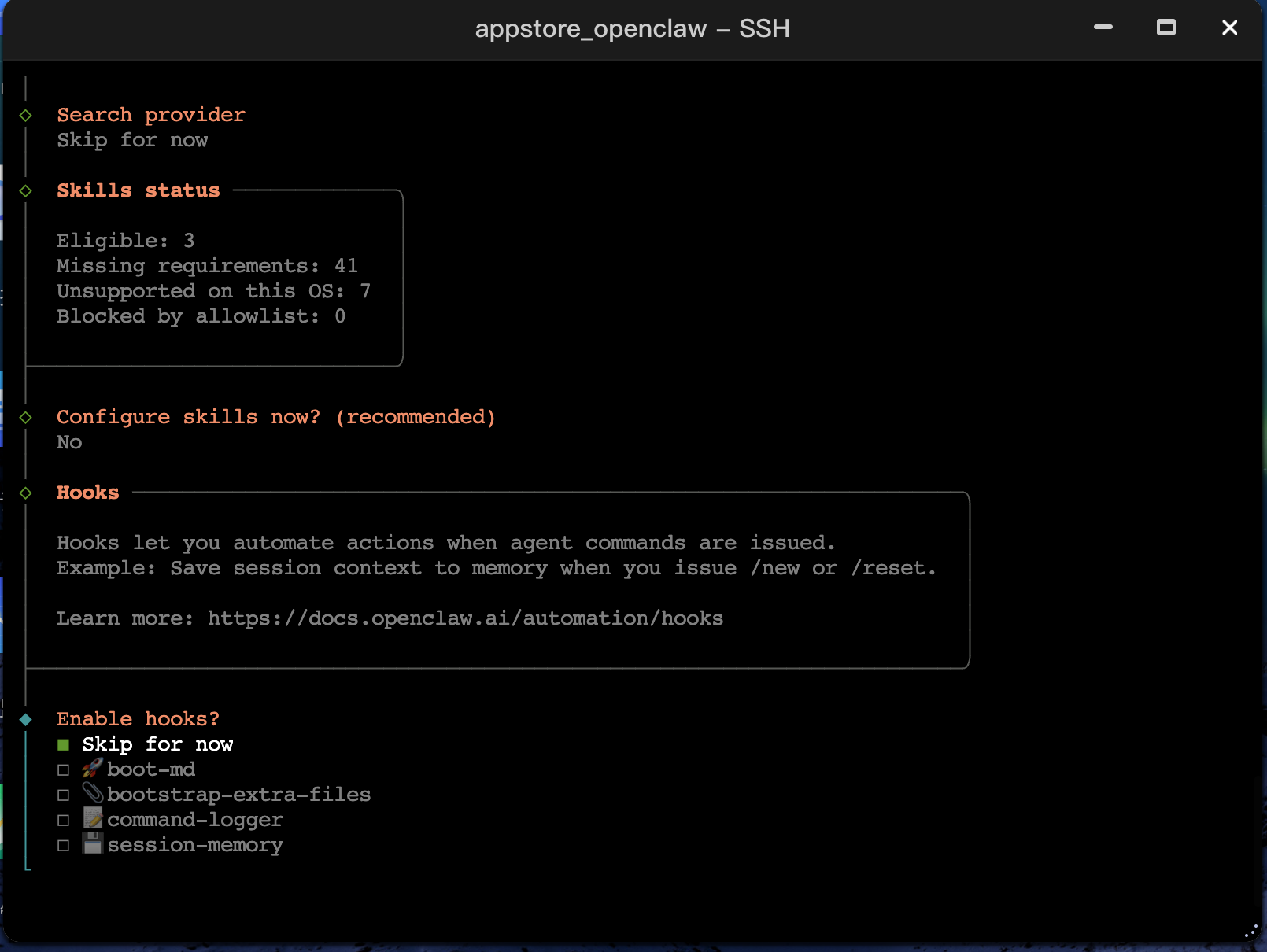Click the diamond marker beside Skills status

[x=26, y=191]
